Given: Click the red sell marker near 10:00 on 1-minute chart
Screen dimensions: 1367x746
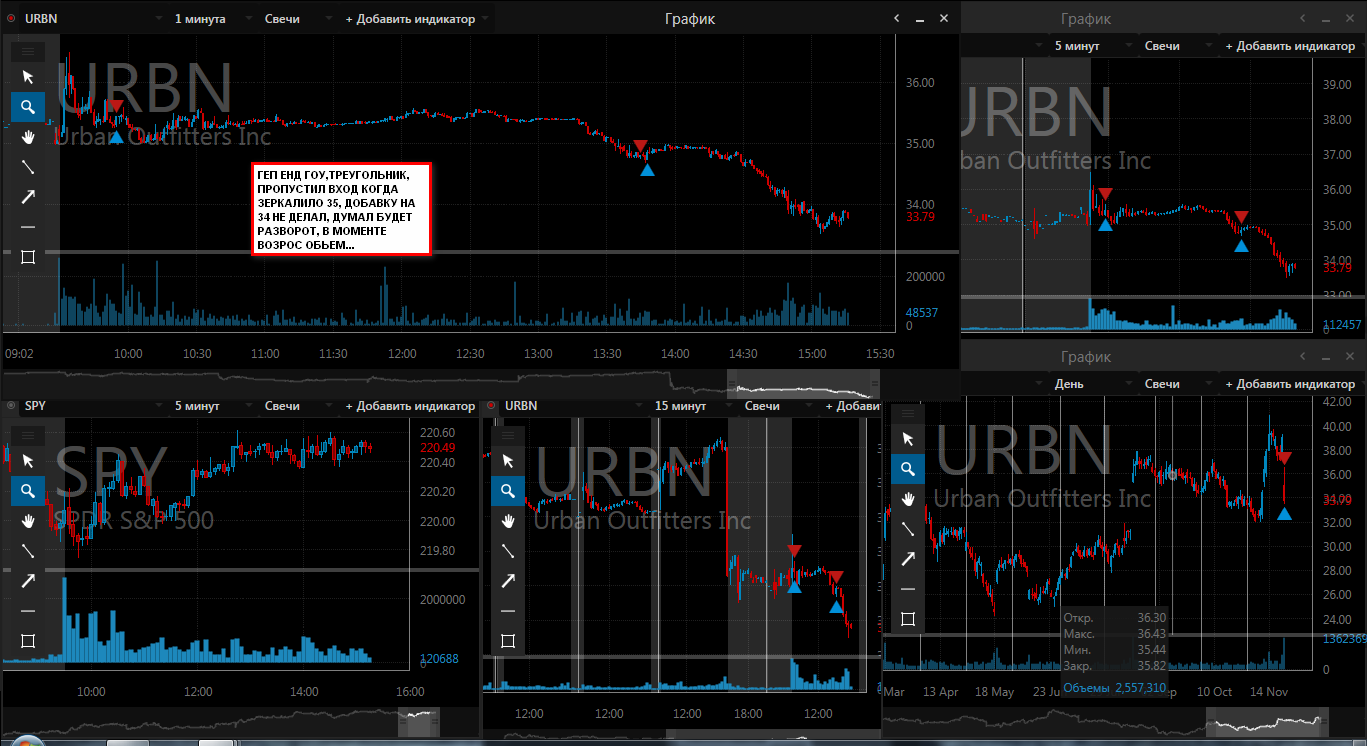Looking at the screenshot, I should [x=116, y=106].
